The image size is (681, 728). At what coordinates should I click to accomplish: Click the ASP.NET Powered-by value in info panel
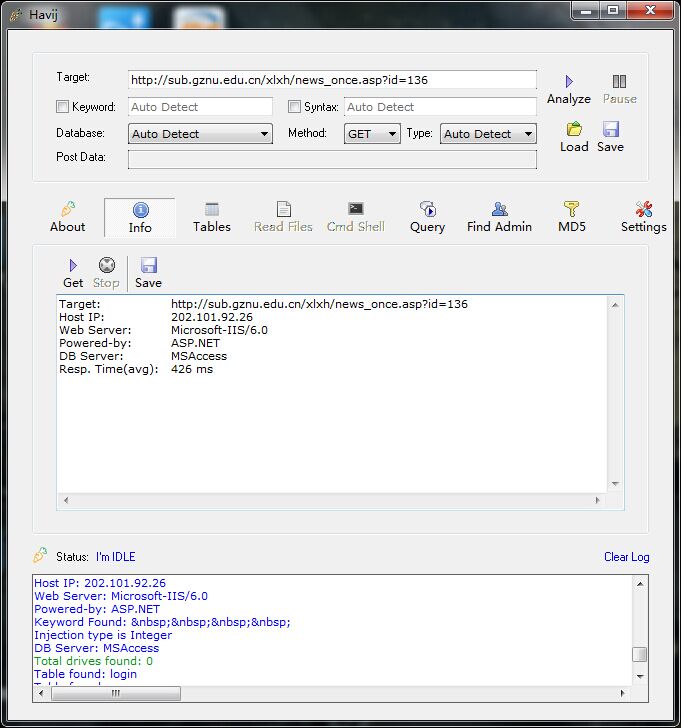[x=195, y=343]
